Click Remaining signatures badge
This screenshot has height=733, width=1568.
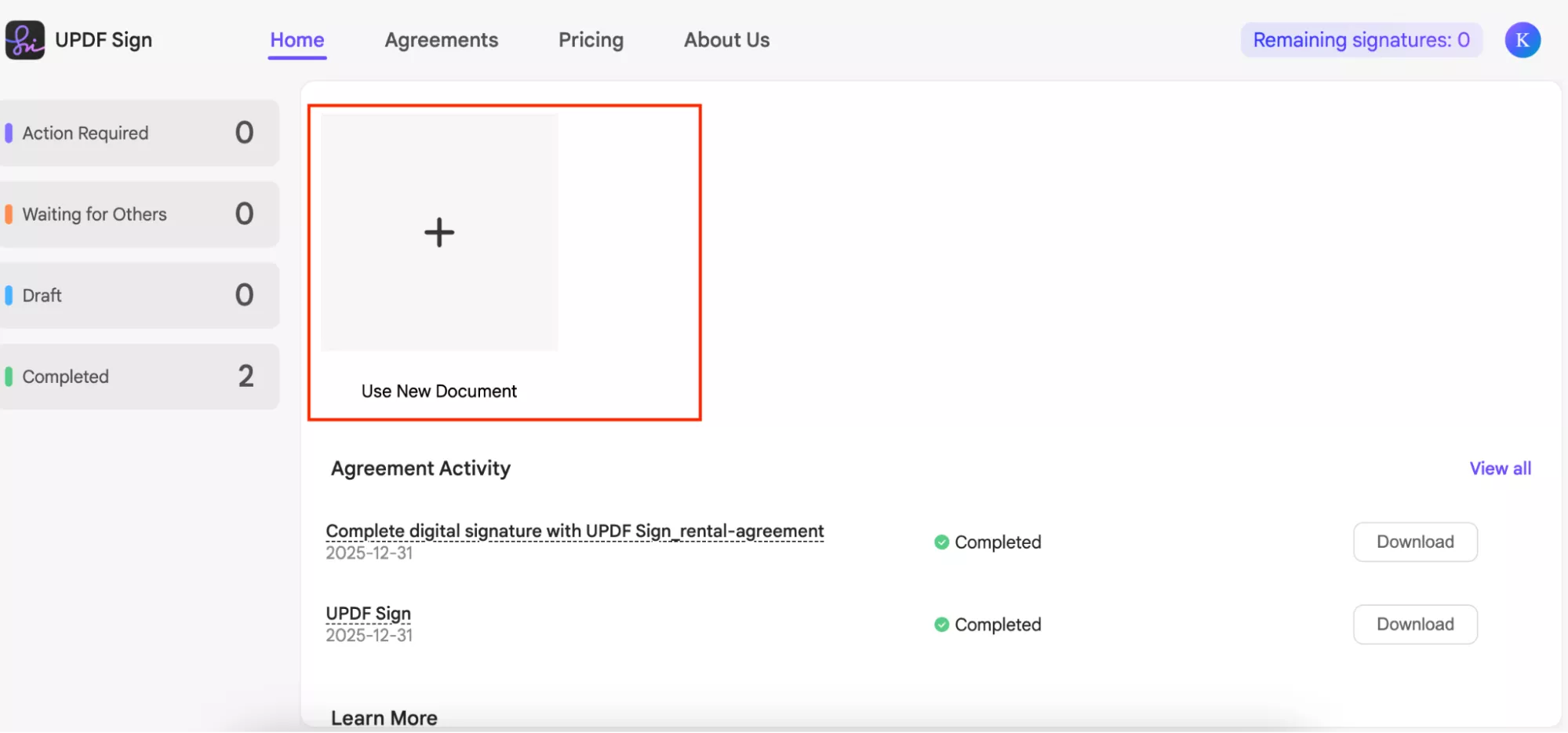pos(1361,39)
